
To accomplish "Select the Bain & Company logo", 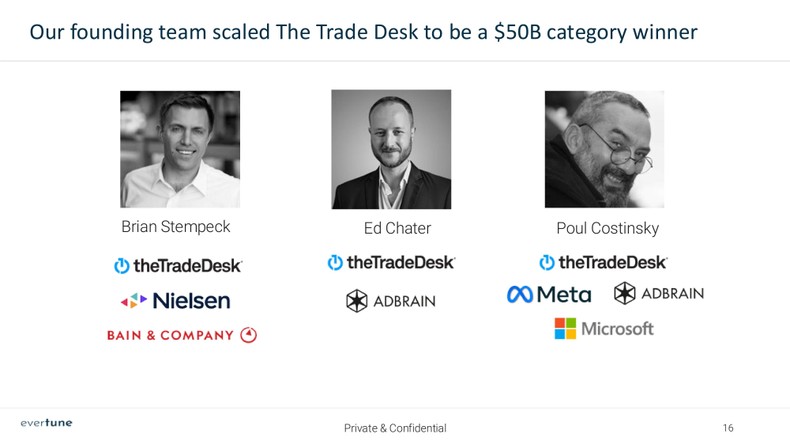I will pos(182,335).
